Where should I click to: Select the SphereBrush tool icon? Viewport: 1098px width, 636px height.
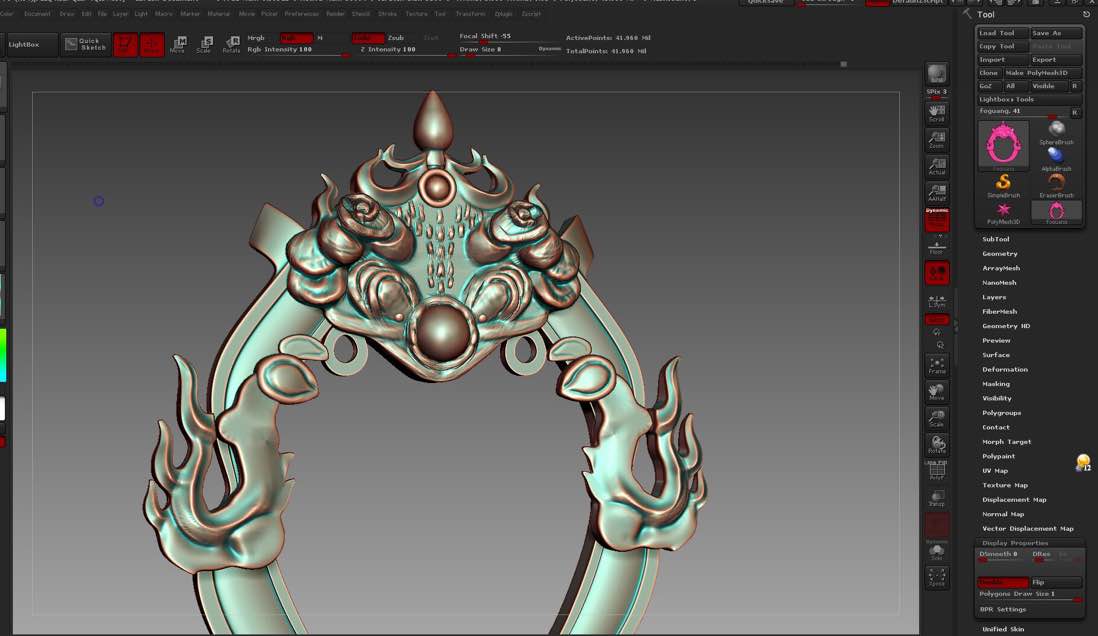(x=1057, y=132)
